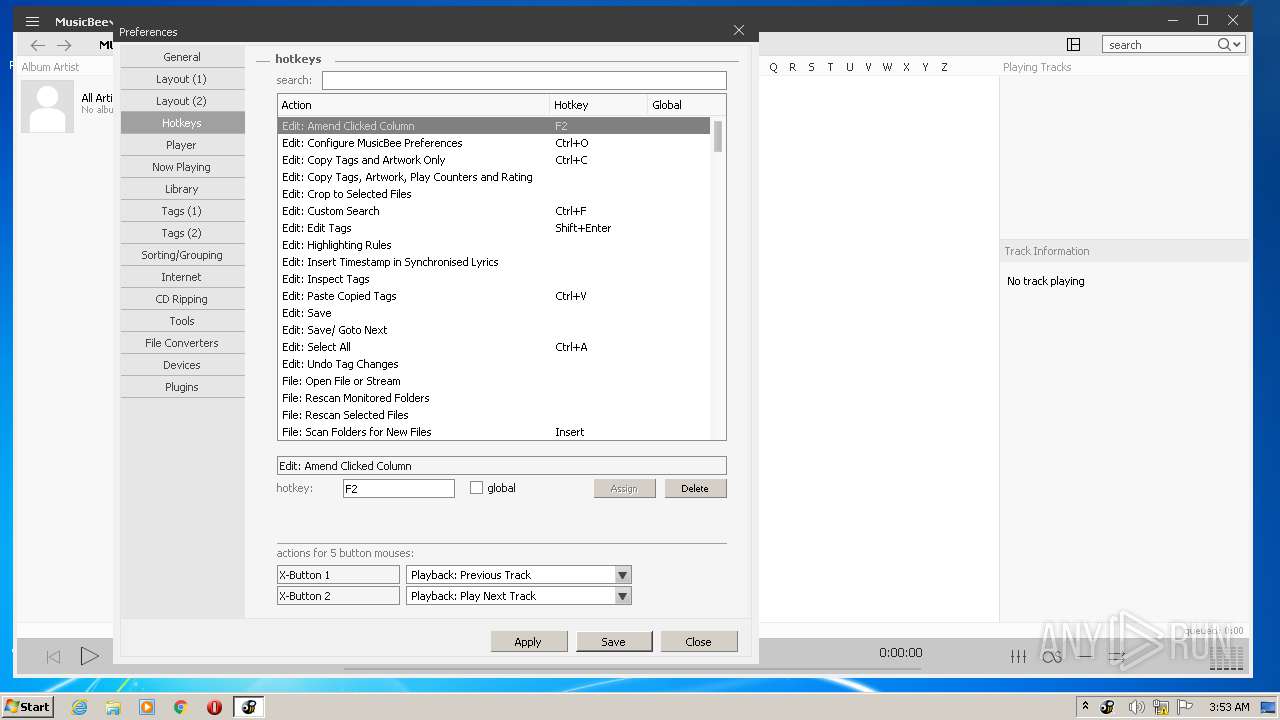This screenshot has width=1280, height=720.
Task: Open Windows Explorer folder on taskbar
Action: coord(113,707)
